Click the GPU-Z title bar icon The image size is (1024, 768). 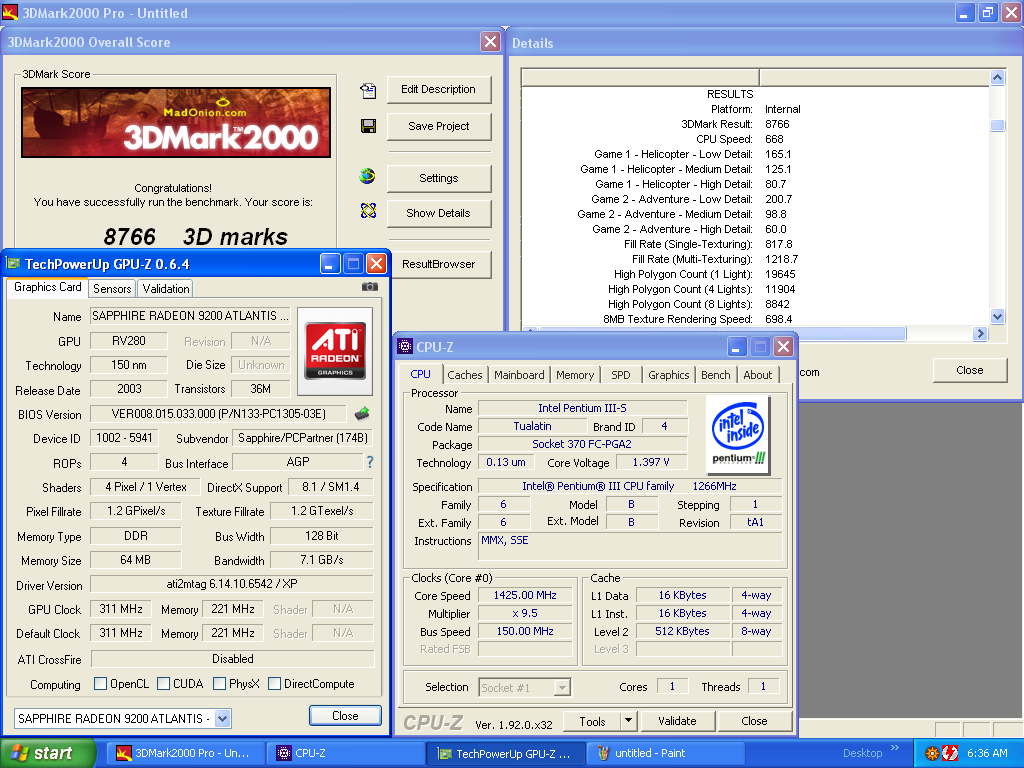tap(13, 263)
